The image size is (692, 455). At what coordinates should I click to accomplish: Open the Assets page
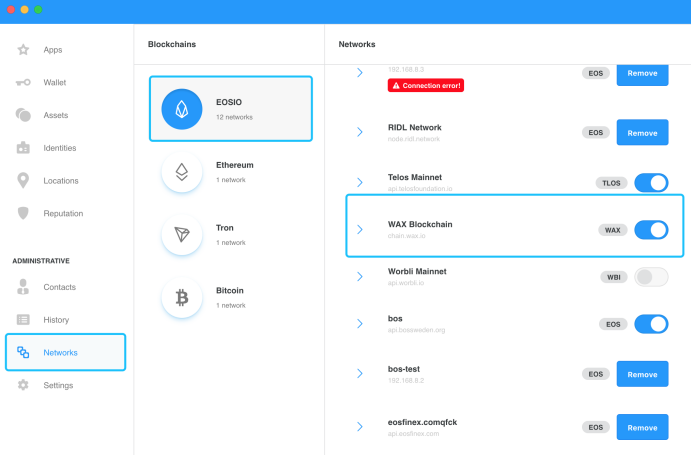tap(56, 115)
